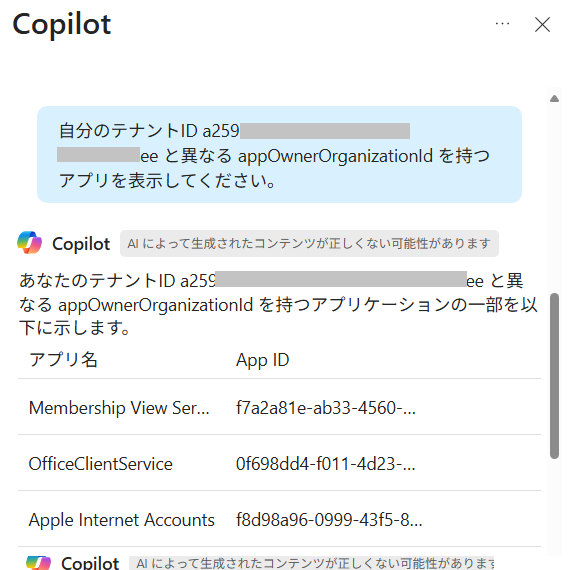
Task: Close the Copilot panel
Action: click(x=542, y=25)
